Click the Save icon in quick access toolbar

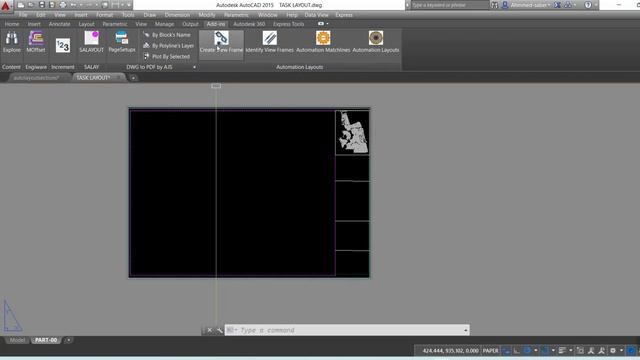[42, 5]
